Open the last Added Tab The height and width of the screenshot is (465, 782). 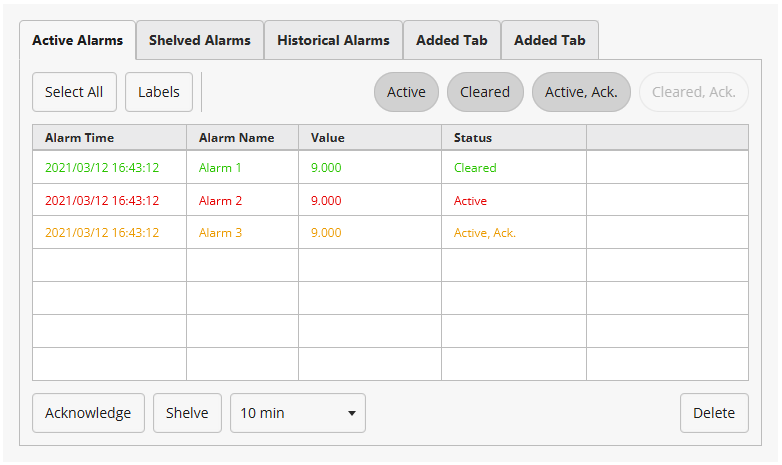pos(549,41)
